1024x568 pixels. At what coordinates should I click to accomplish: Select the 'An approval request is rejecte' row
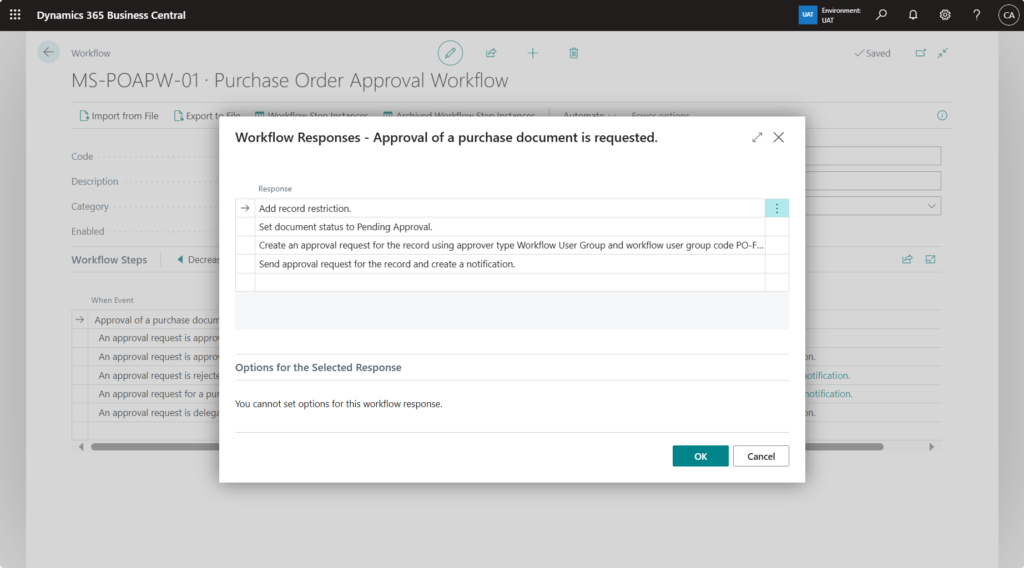157,375
